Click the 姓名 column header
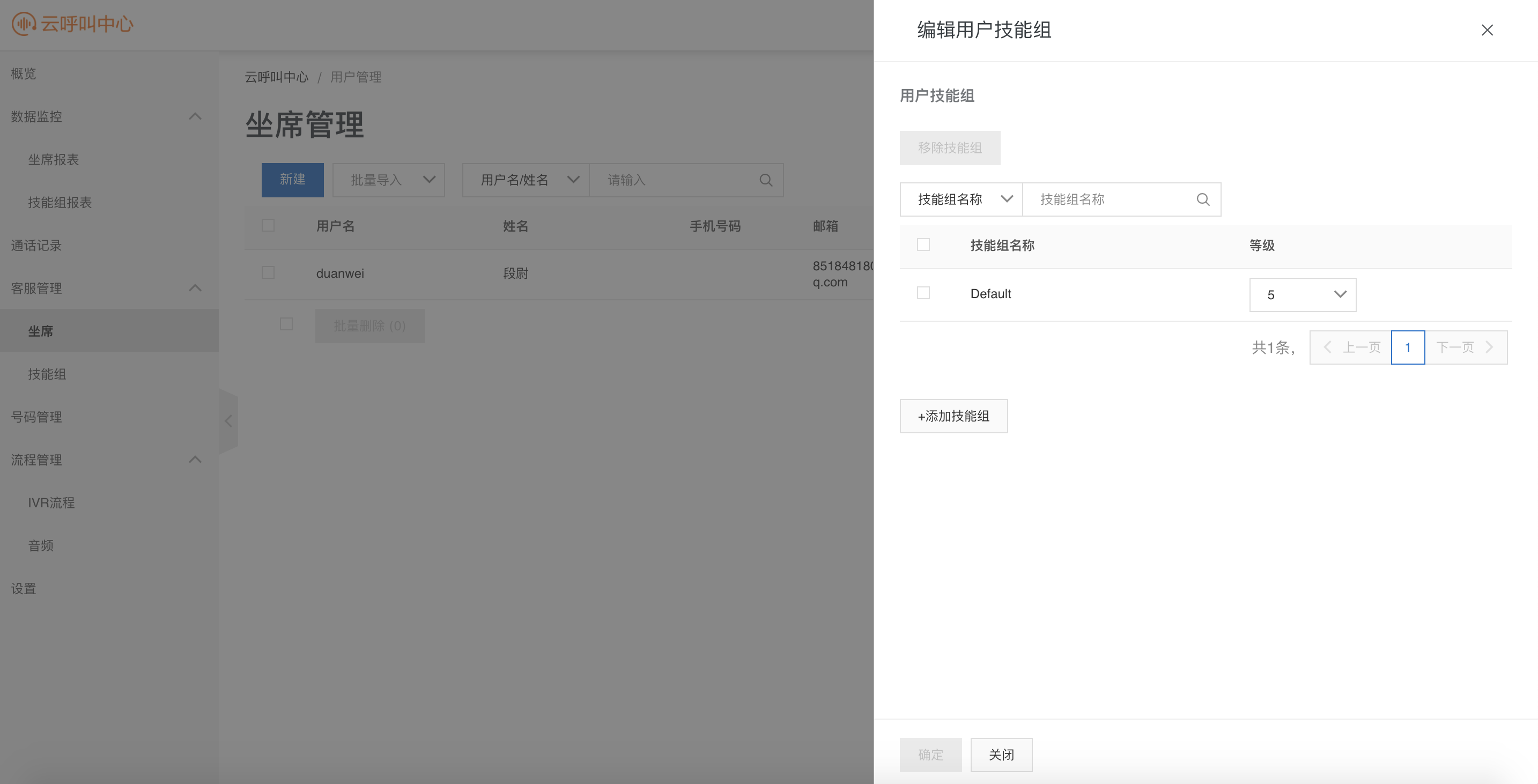 [x=515, y=226]
